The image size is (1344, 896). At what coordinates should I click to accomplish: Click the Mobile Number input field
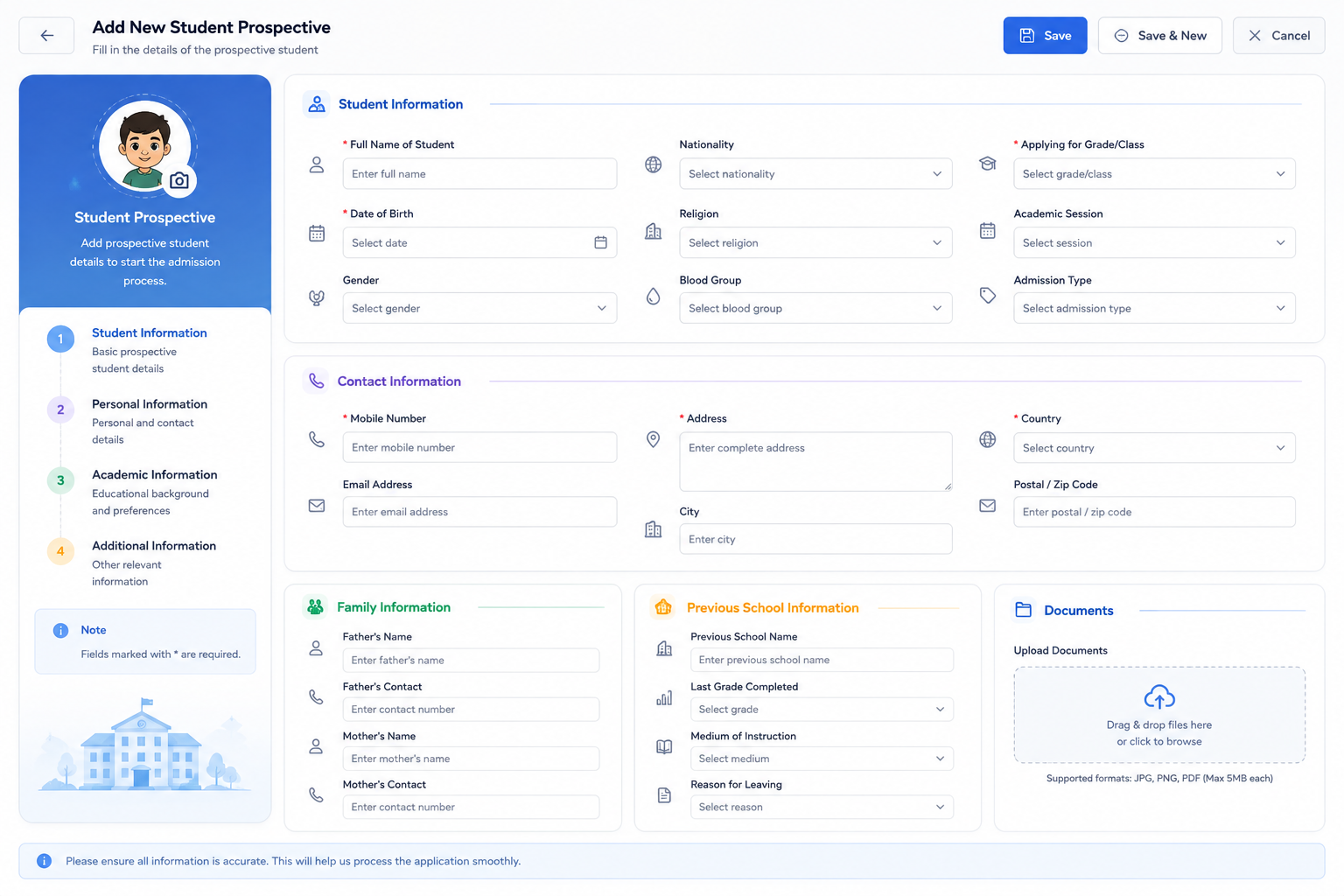[479, 447]
